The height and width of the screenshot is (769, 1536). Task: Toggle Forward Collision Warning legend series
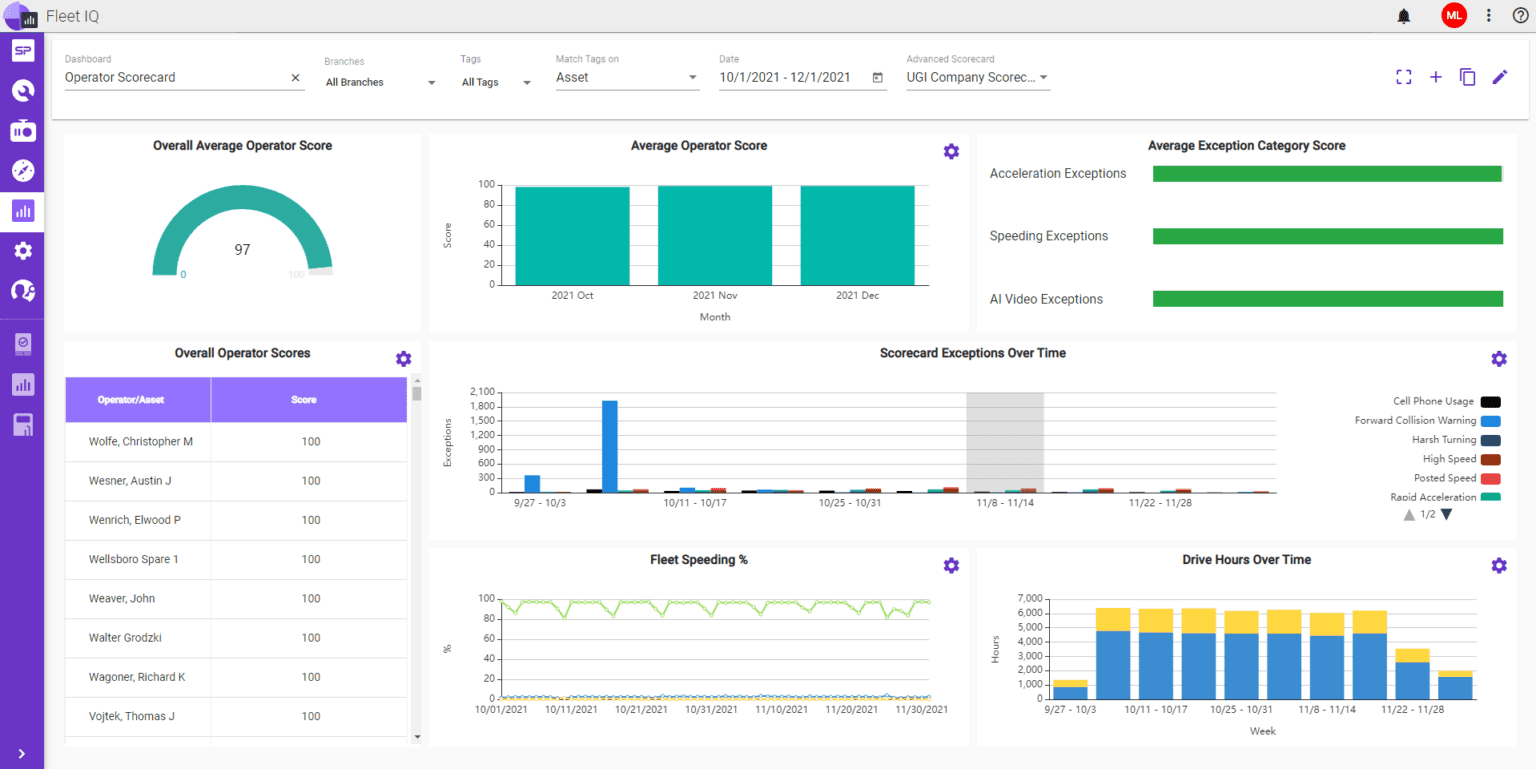point(1428,421)
